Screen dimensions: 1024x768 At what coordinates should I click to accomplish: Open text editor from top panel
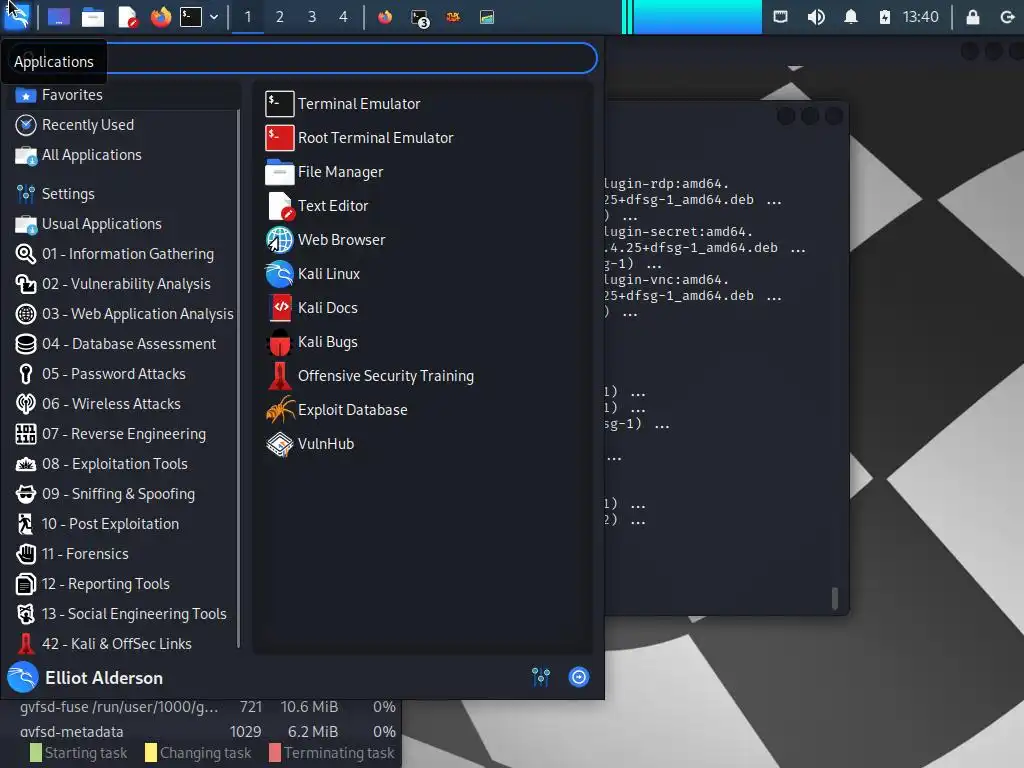[127, 17]
